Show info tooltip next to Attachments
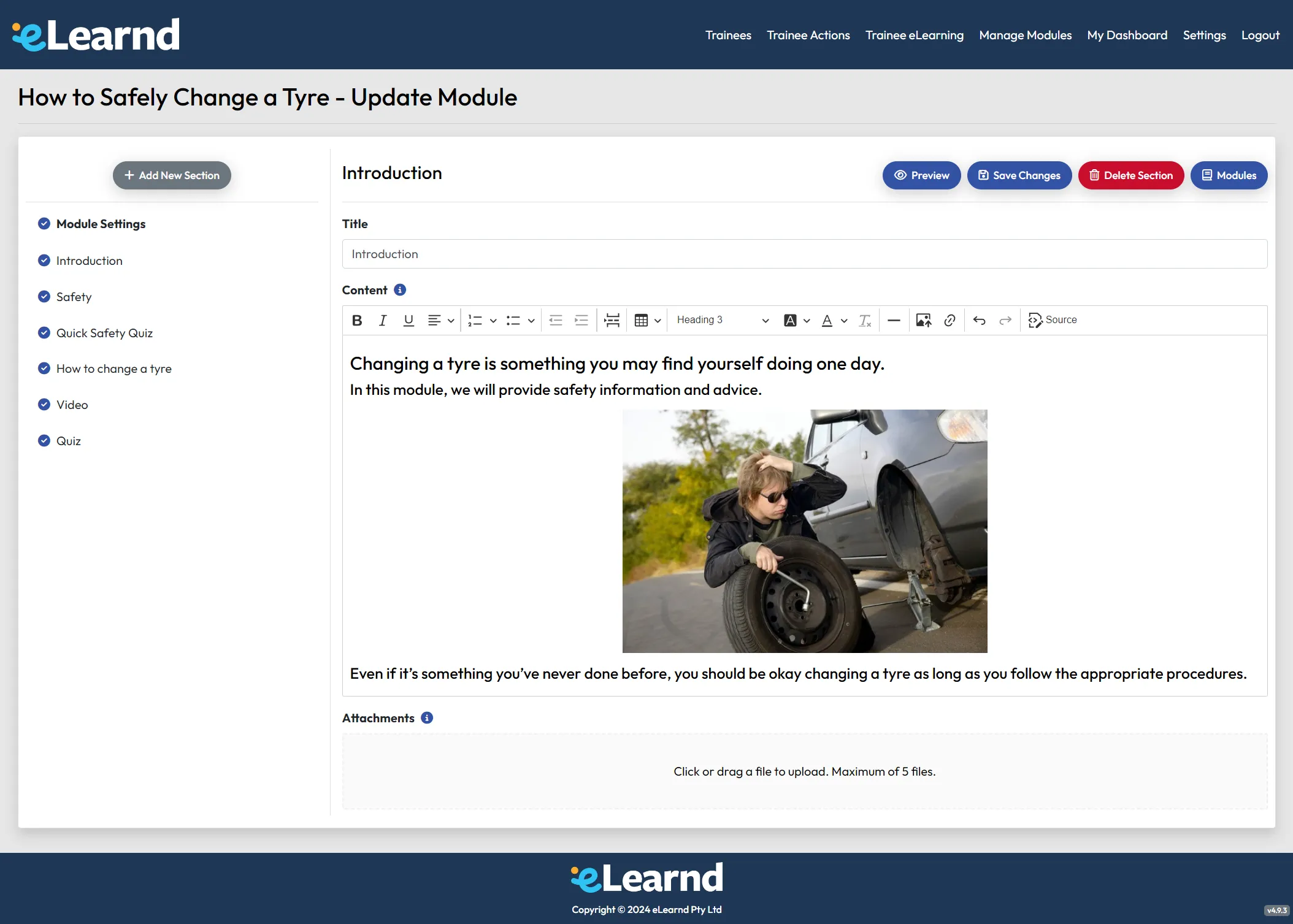Viewport: 1293px width, 924px height. tap(427, 718)
